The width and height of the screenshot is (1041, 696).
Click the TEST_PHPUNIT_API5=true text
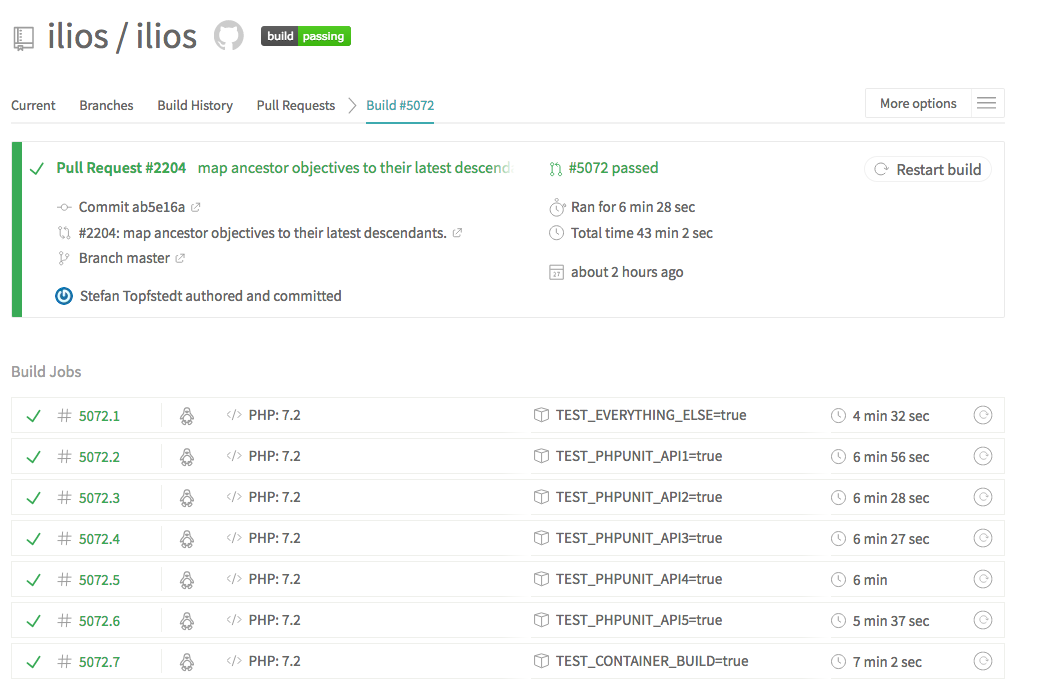point(639,620)
